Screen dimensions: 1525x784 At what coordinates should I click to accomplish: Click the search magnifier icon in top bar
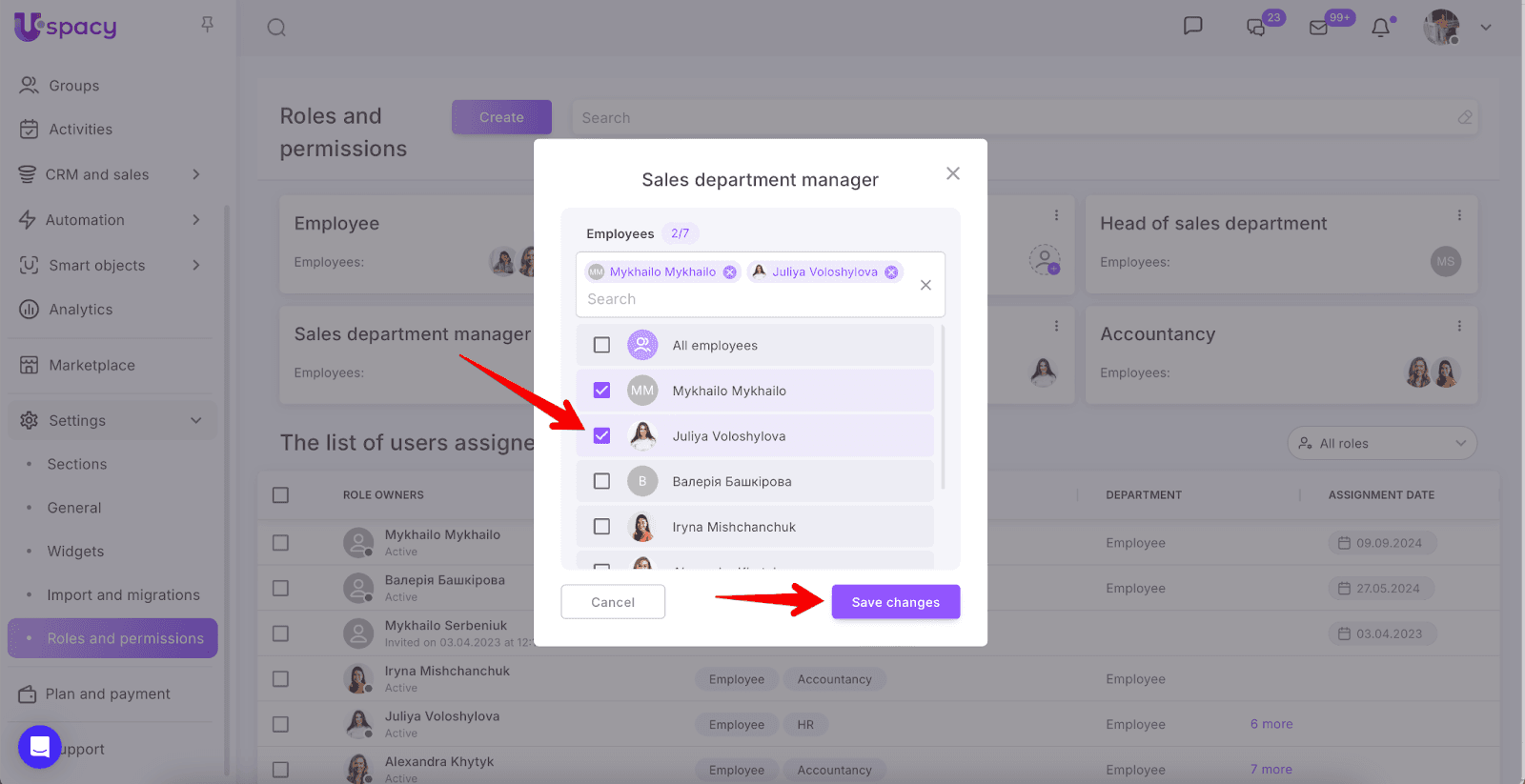(276, 28)
